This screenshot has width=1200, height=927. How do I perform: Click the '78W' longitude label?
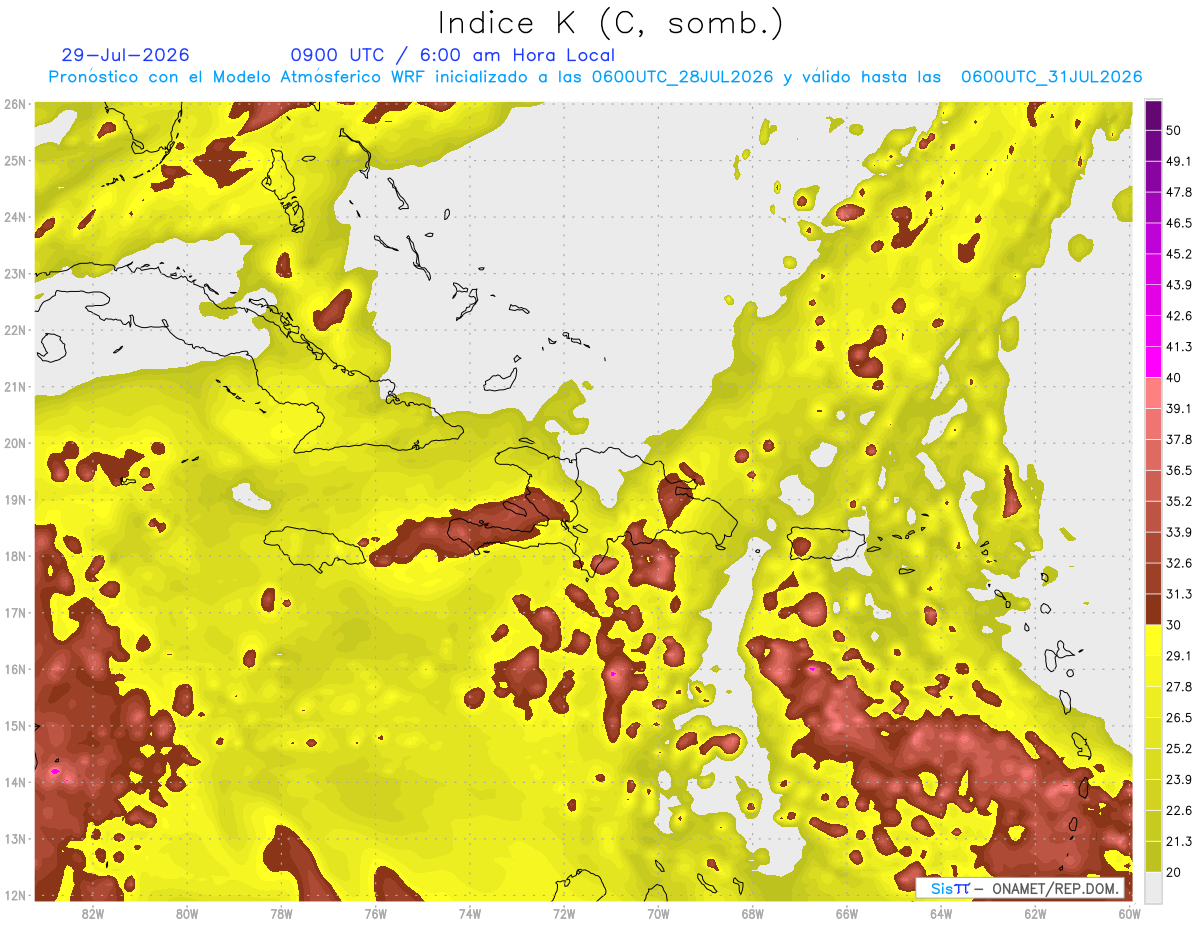pos(281,914)
